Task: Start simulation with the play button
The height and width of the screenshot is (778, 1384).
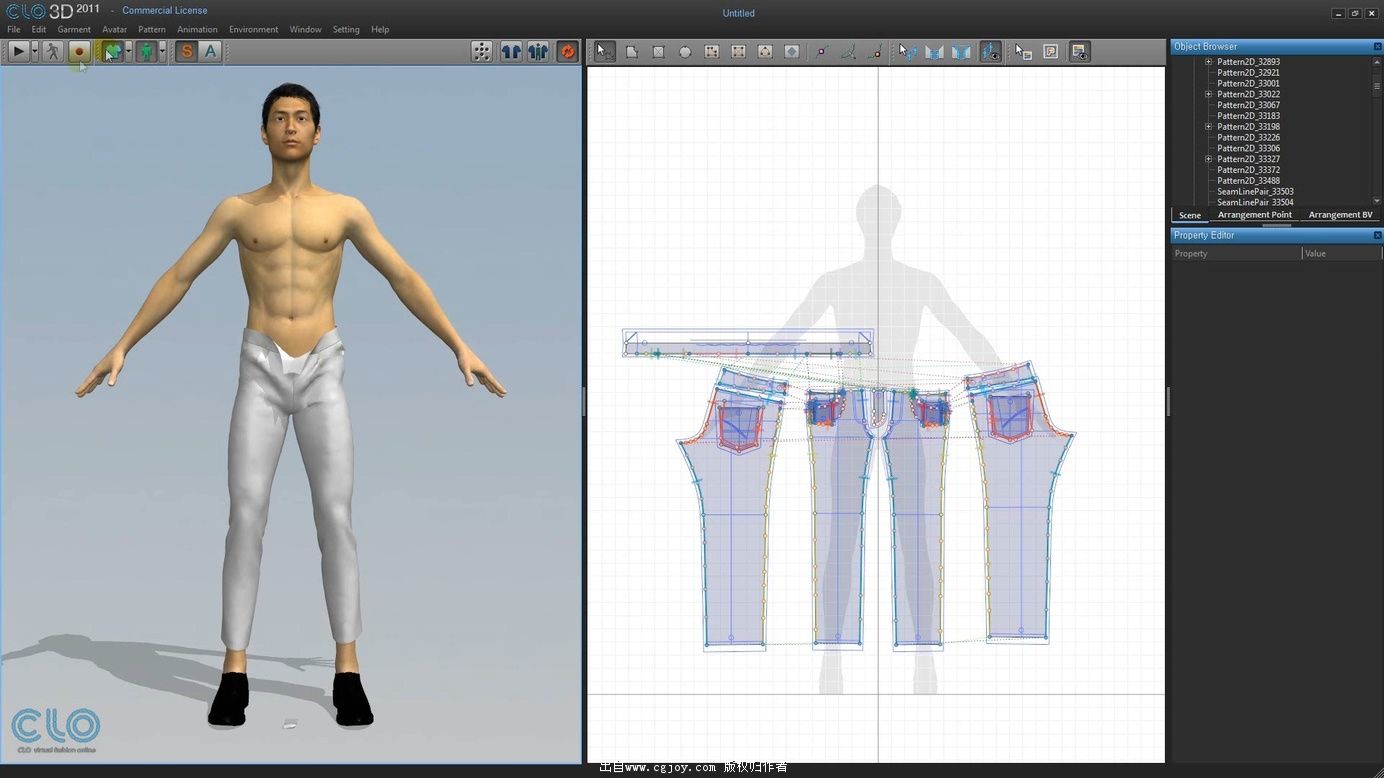Action: tap(18, 51)
